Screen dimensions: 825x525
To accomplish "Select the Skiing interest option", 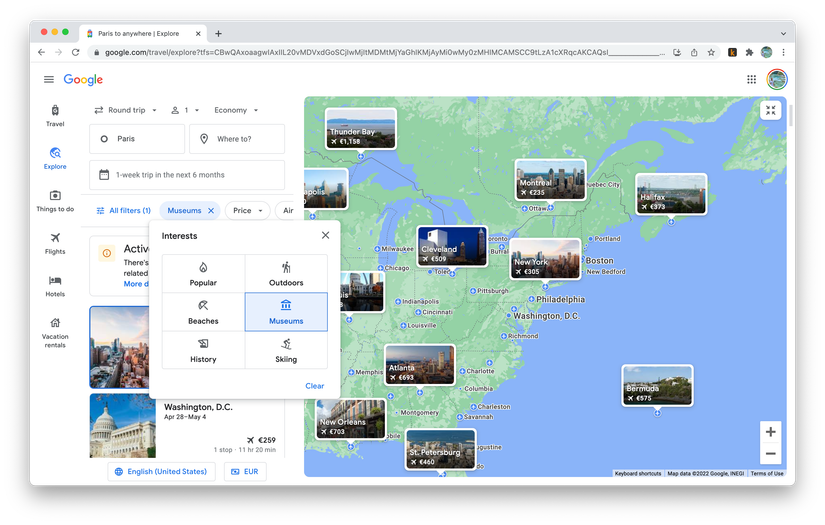I will [286, 350].
